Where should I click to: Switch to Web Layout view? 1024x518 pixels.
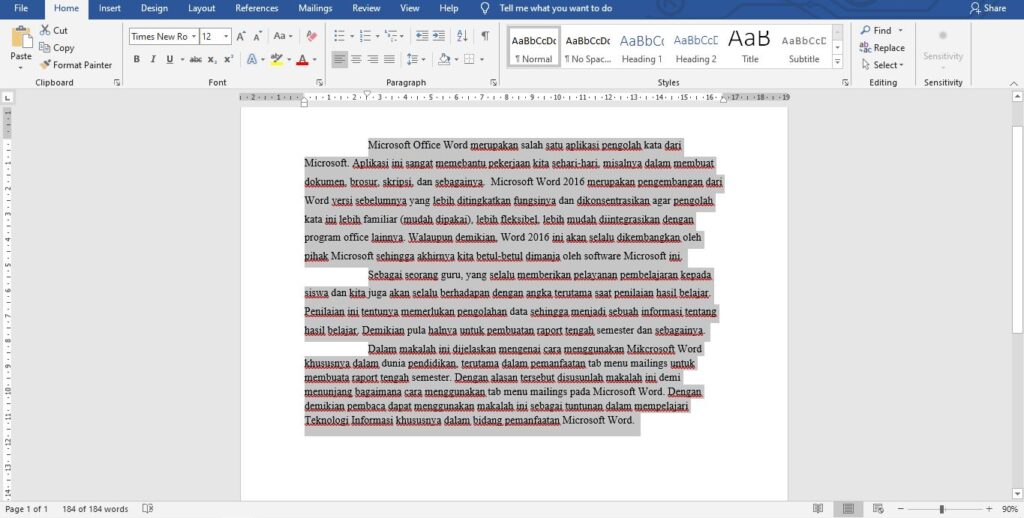coord(878,509)
